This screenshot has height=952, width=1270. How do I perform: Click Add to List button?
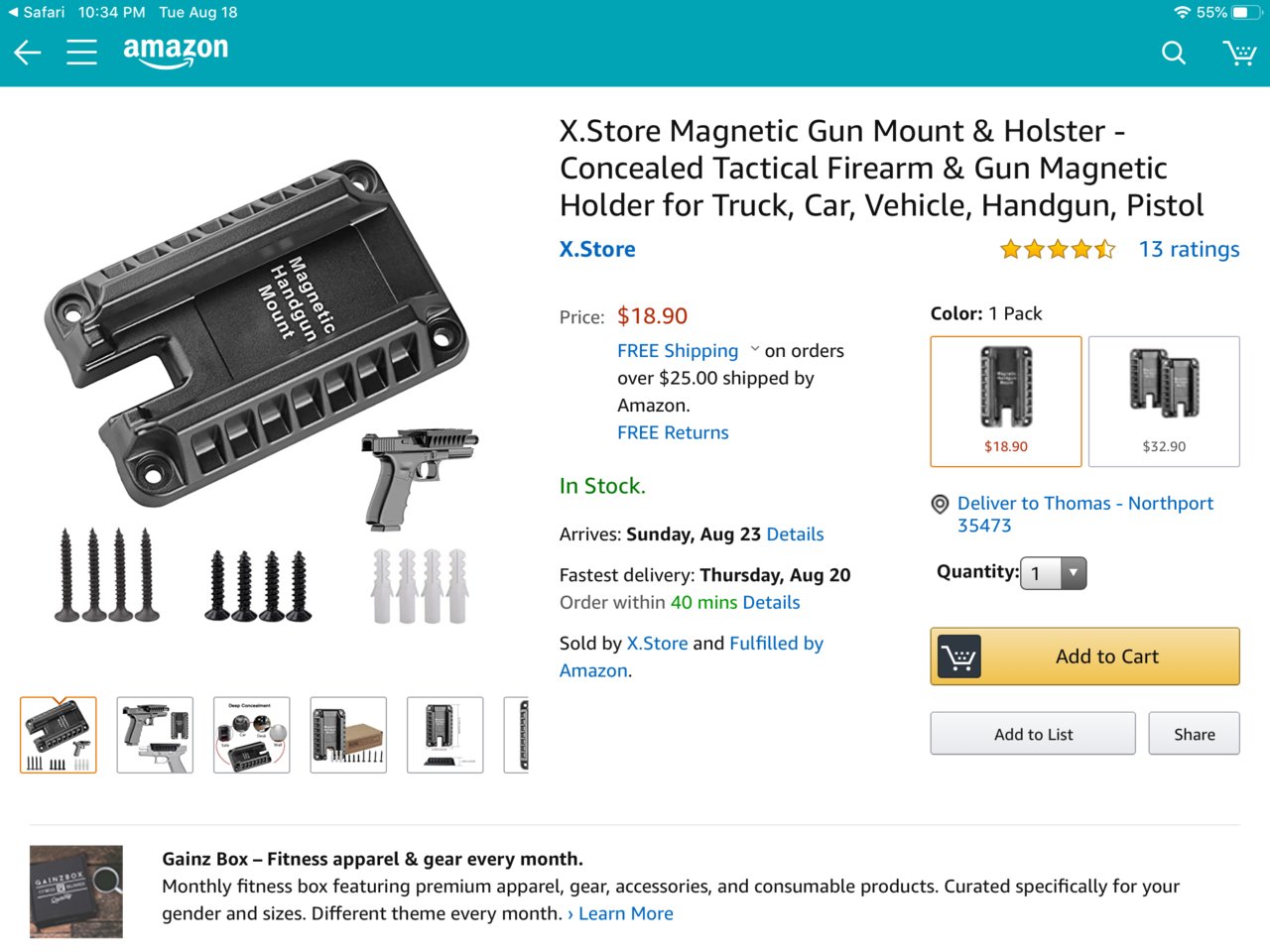pyautogui.click(x=1033, y=734)
